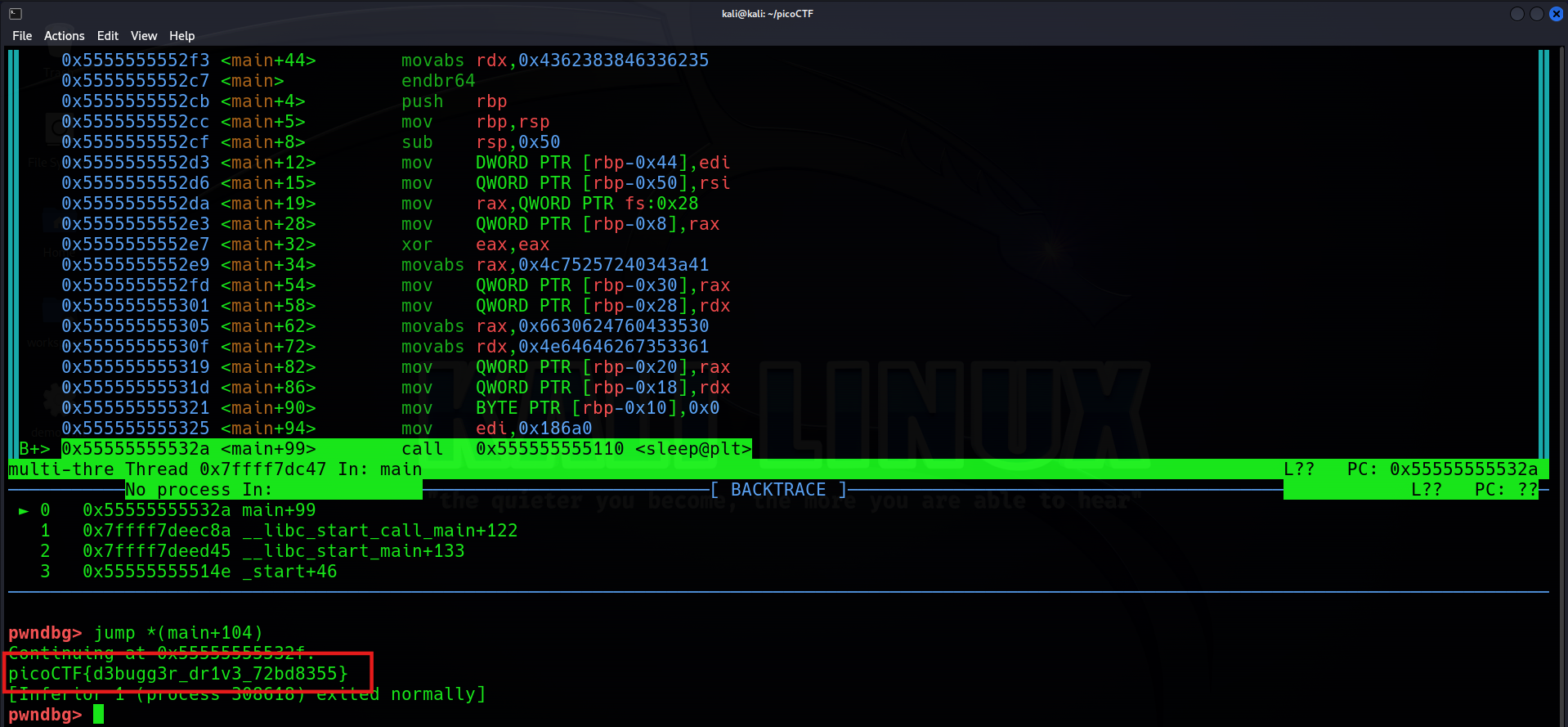Viewport: 1568px width, 727px height.
Task: Click rax,QWORD PTR fs:0x28 operand
Action: coord(587,204)
